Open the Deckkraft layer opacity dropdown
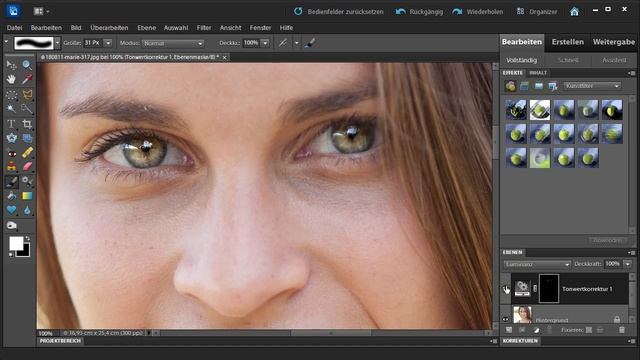Image resolution: width=640 pixels, height=360 pixels. 627,264
